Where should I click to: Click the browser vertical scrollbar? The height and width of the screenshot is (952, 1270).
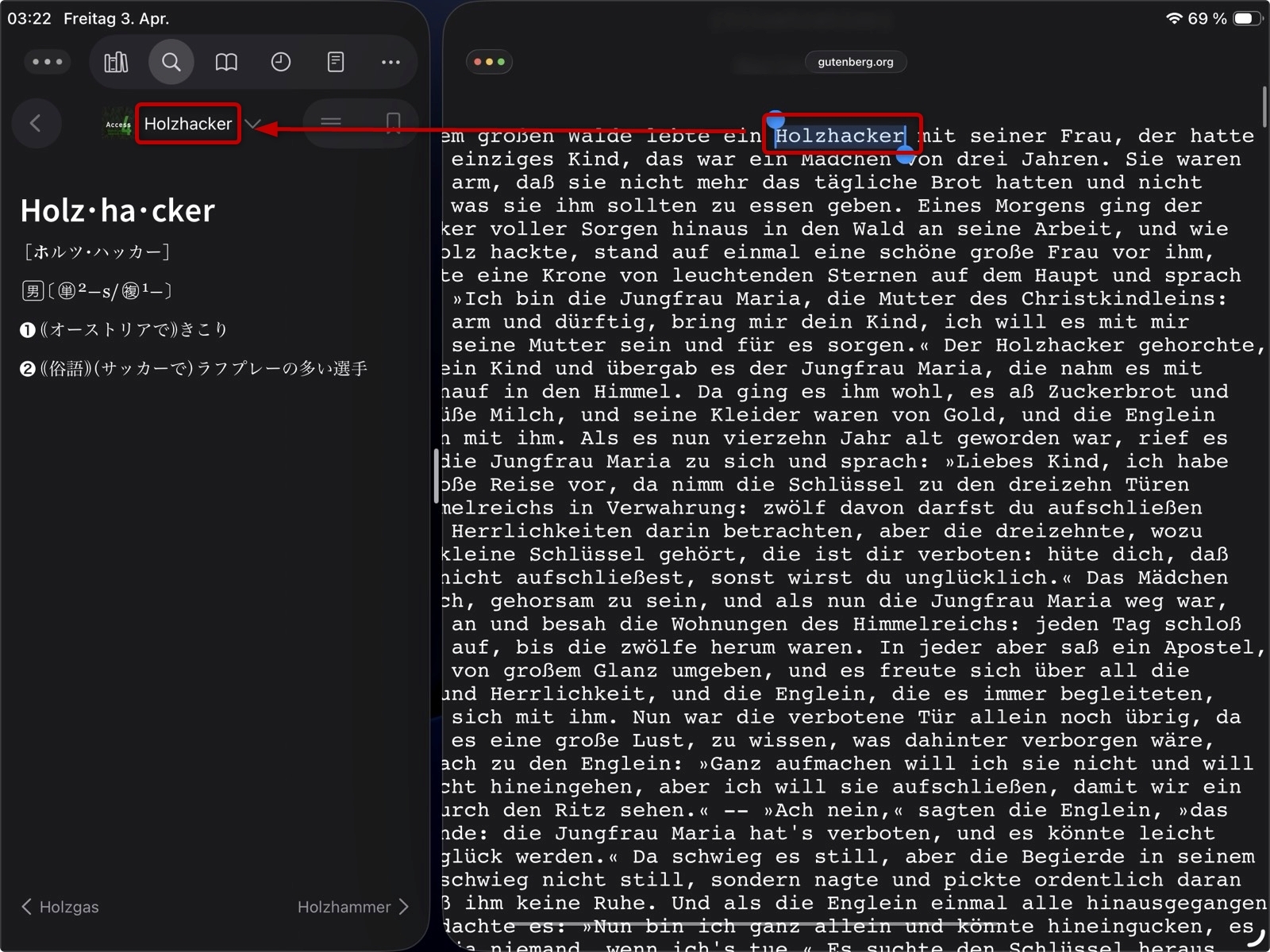pos(1264,107)
